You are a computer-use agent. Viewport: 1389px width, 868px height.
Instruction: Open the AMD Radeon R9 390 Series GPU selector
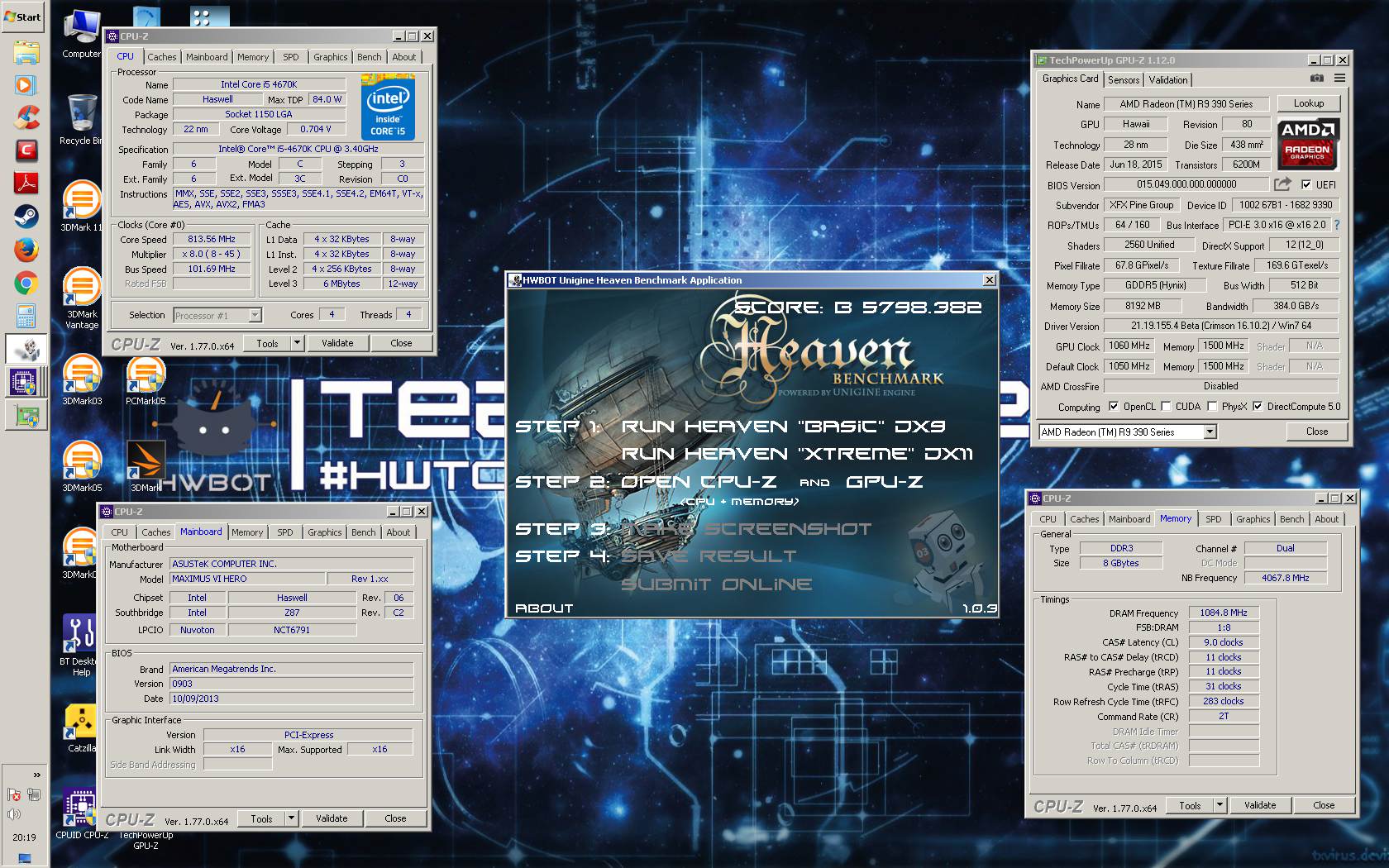click(x=1128, y=432)
